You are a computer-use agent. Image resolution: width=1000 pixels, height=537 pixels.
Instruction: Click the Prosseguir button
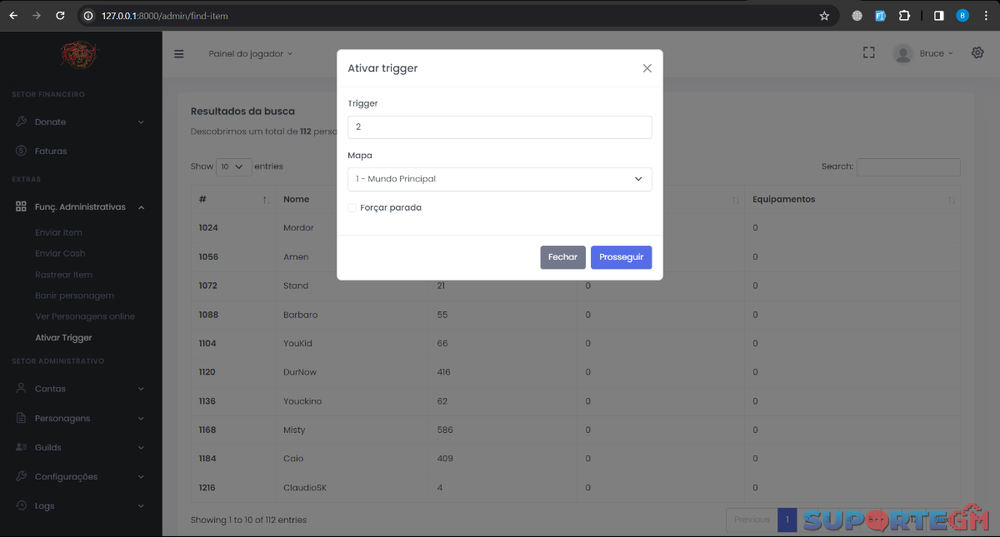pyautogui.click(x=621, y=257)
